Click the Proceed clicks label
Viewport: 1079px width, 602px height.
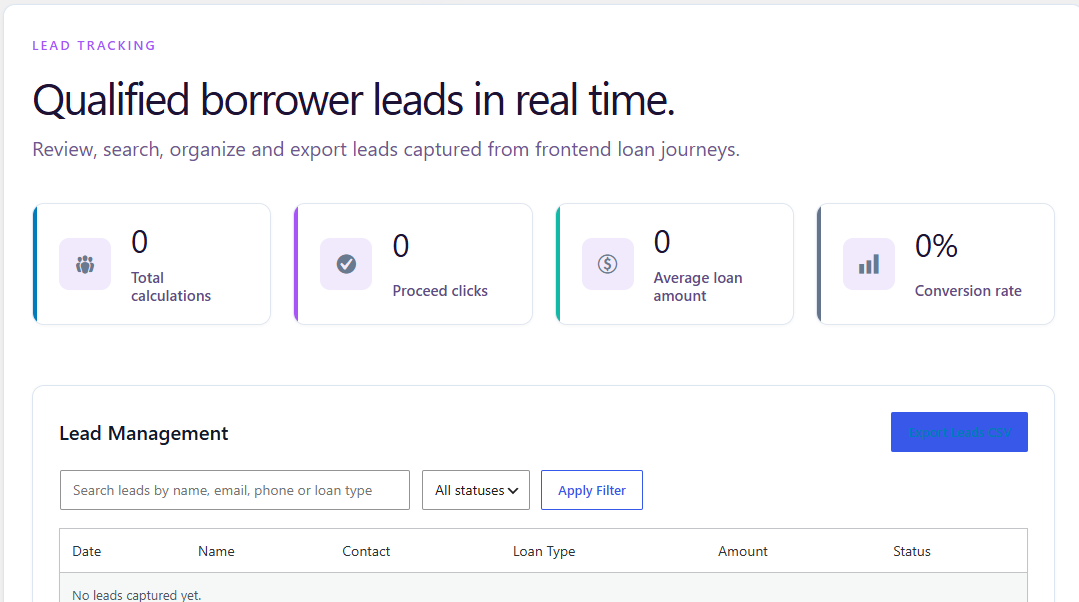[440, 291]
